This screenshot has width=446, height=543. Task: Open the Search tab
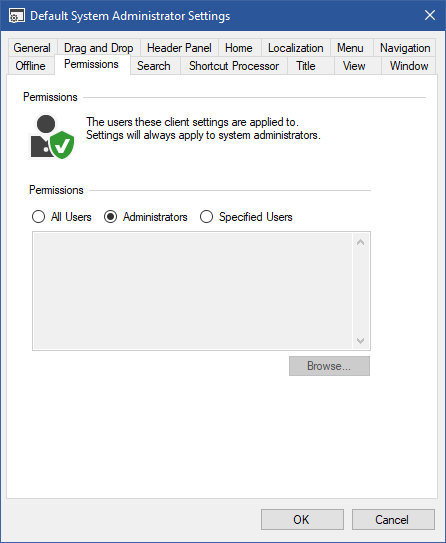click(x=154, y=66)
